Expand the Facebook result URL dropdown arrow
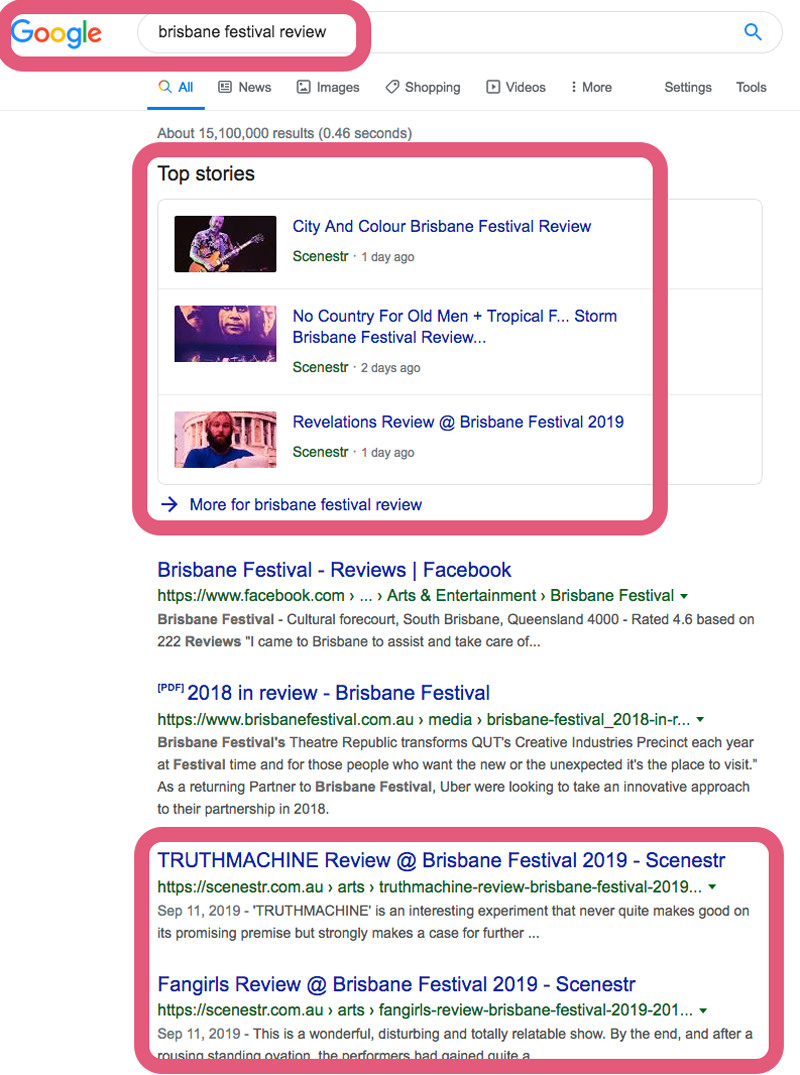Viewport: 800px width, 1075px height. pos(684,596)
